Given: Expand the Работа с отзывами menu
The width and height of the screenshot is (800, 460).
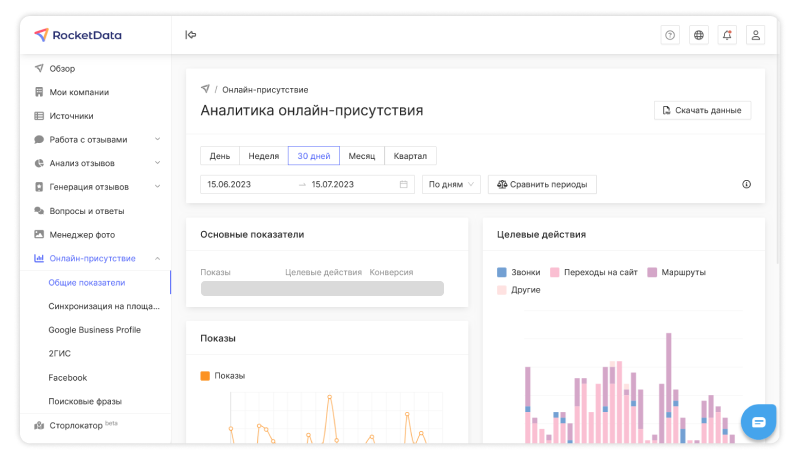Looking at the screenshot, I should coord(157,139).
